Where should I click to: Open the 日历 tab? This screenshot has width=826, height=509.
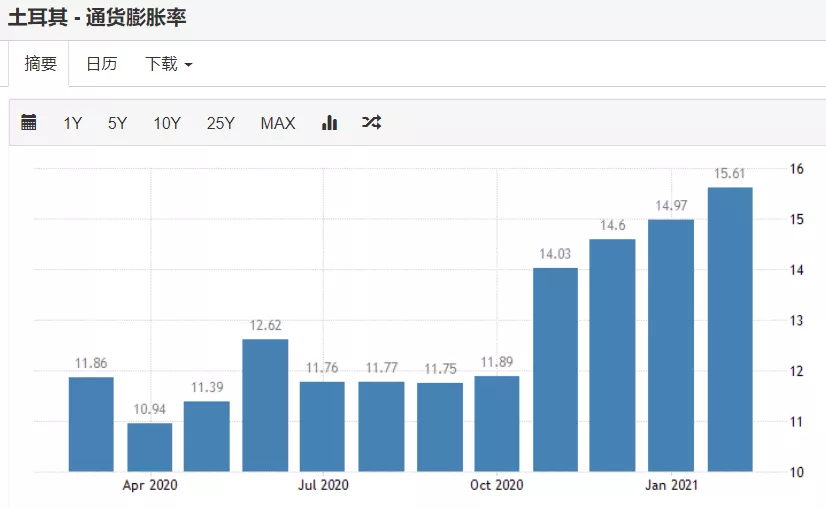click(x=102, y=64)
